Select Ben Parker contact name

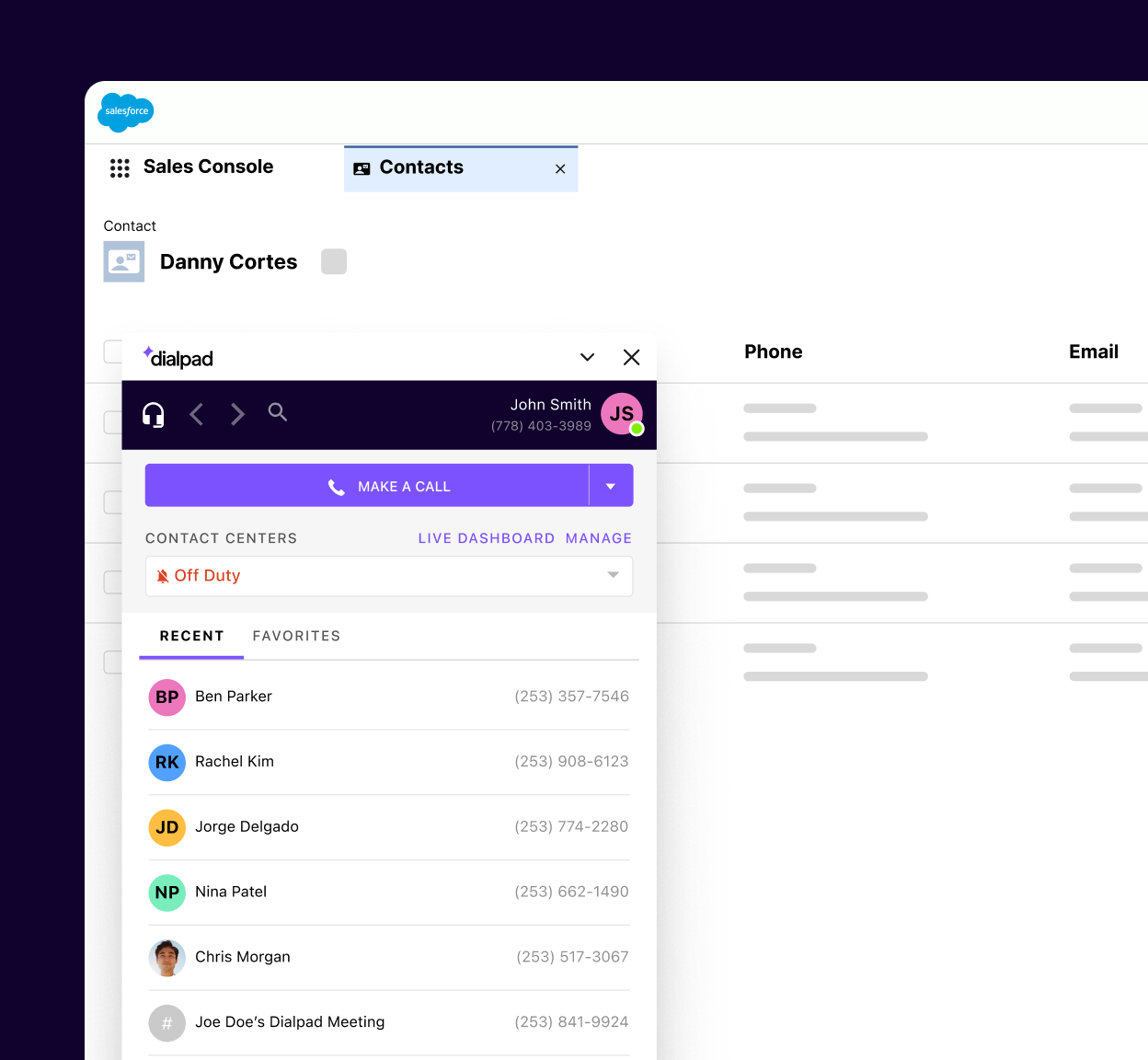point(234,697)
